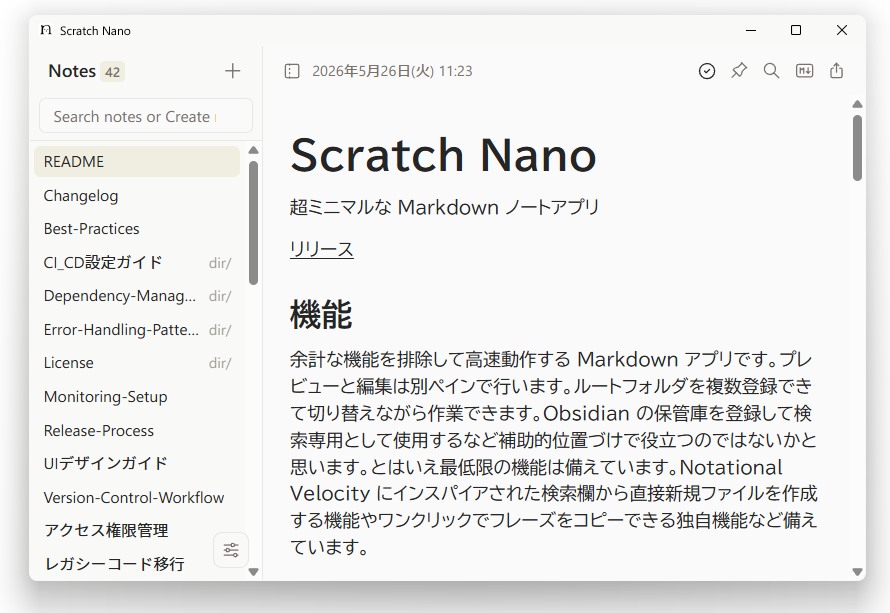Click the note list scroll down arrow

pos(254,572)
